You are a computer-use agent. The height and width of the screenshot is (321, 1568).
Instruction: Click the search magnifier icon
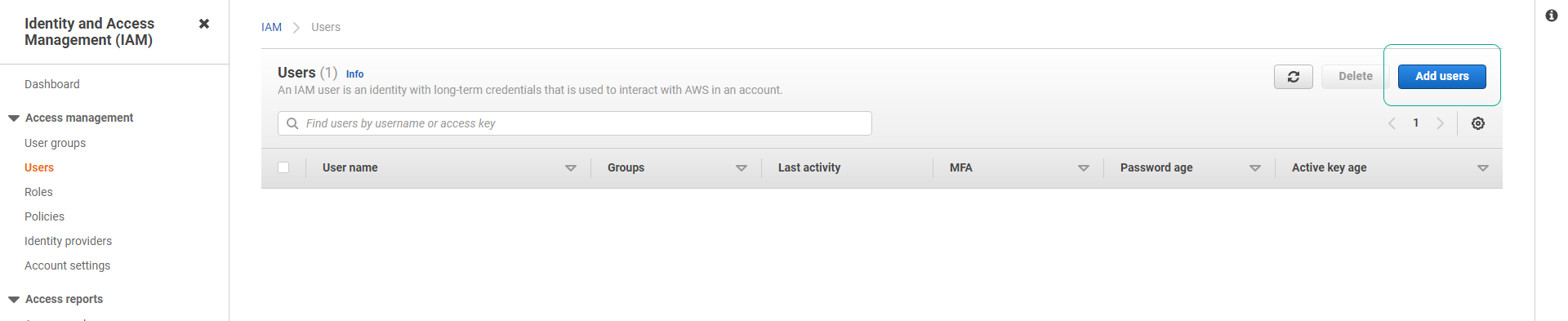coord(292,123)
